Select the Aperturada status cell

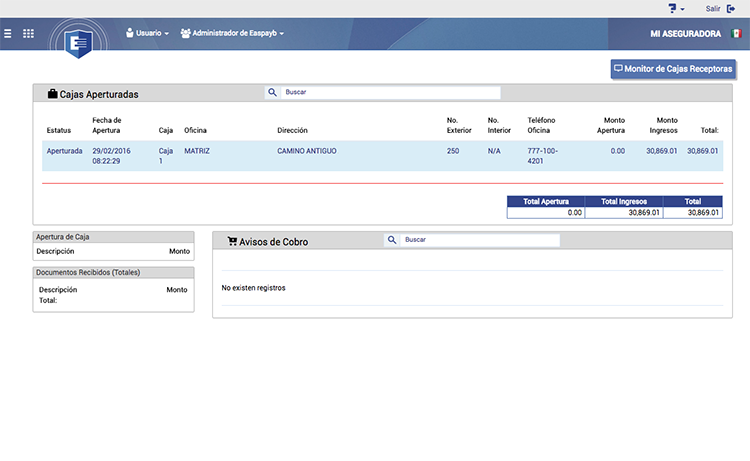click(x=65, y=151)
